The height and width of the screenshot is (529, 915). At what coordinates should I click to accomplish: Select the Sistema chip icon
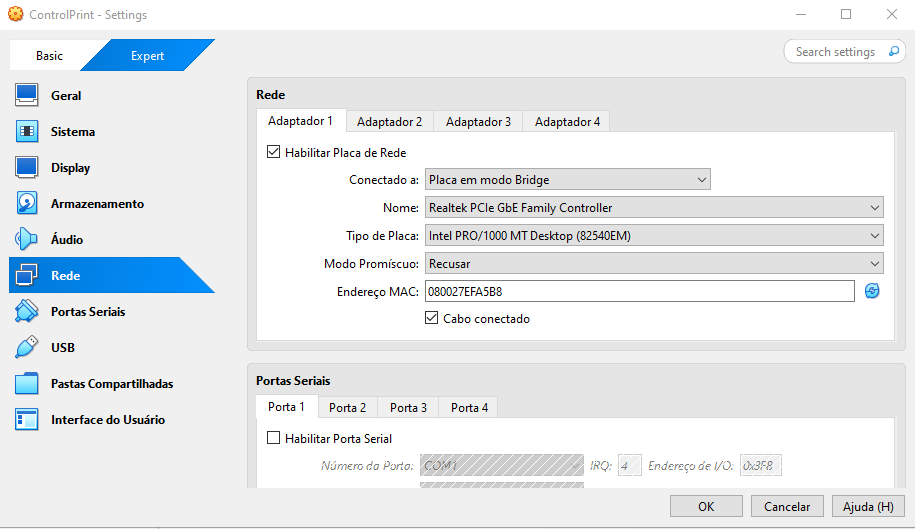27,132
